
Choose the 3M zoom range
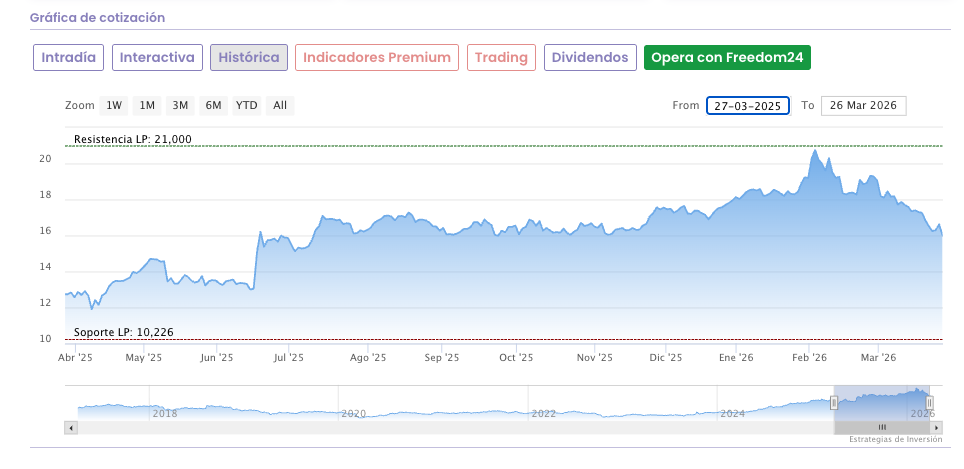pos(180,106)
